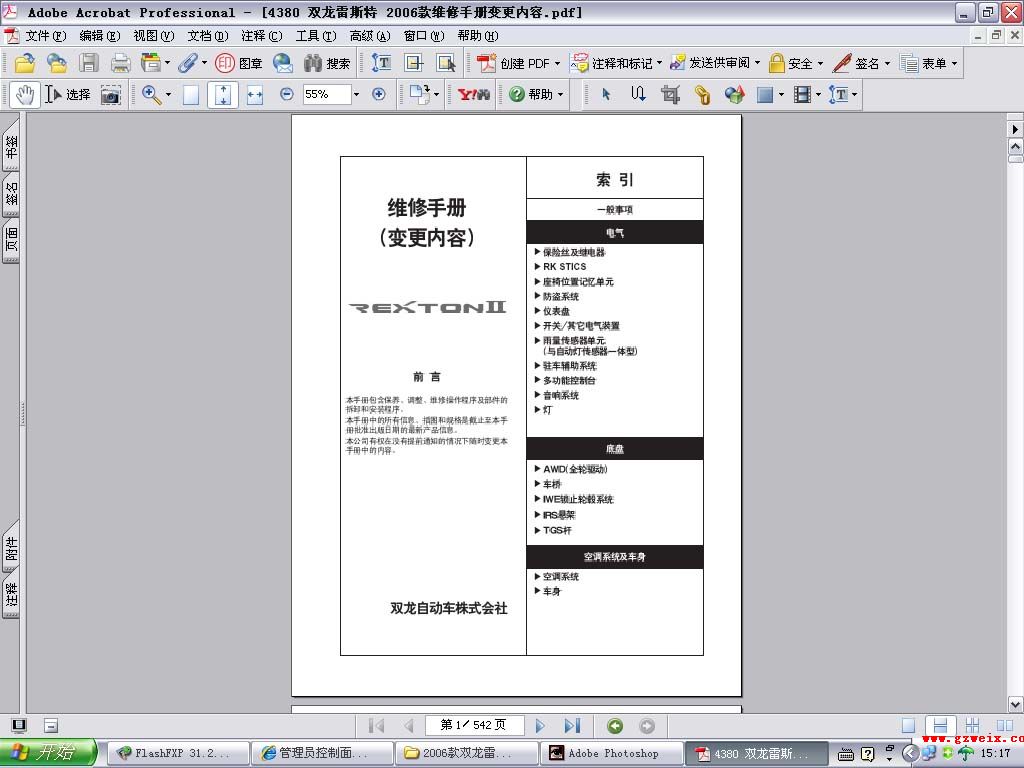1024x768 pixels.
Task: Expand 安全 security dropdown
Action: (x=820, y=63)
